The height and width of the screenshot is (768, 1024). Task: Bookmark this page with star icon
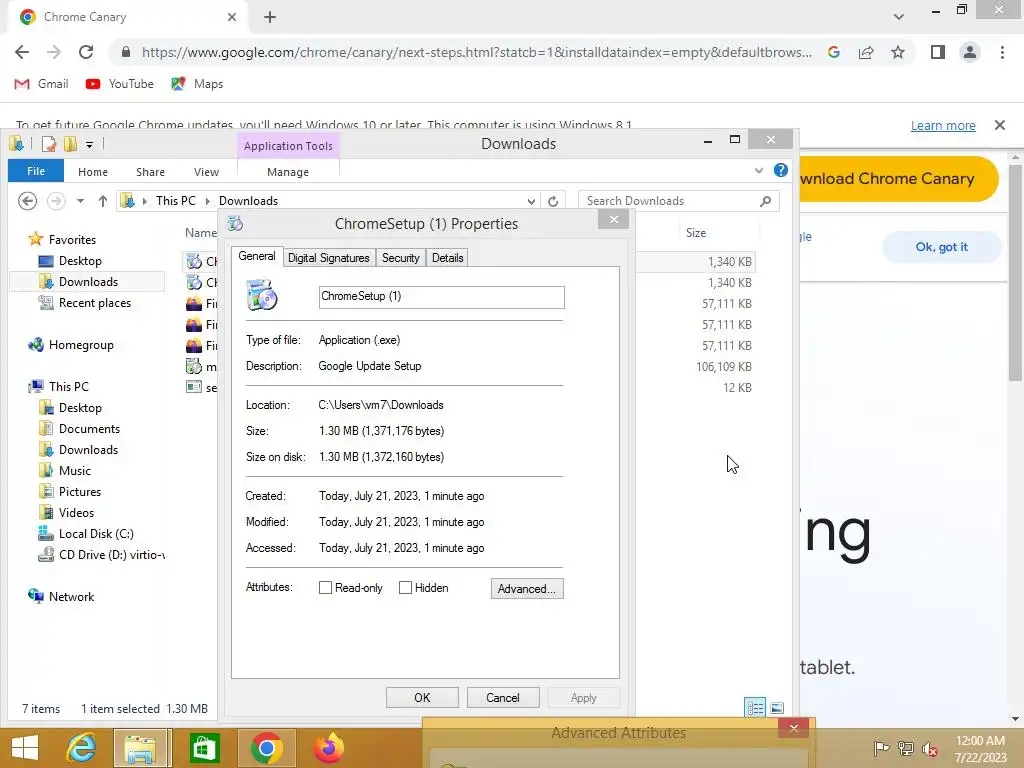pyautogui.click(x=898, y=52)
